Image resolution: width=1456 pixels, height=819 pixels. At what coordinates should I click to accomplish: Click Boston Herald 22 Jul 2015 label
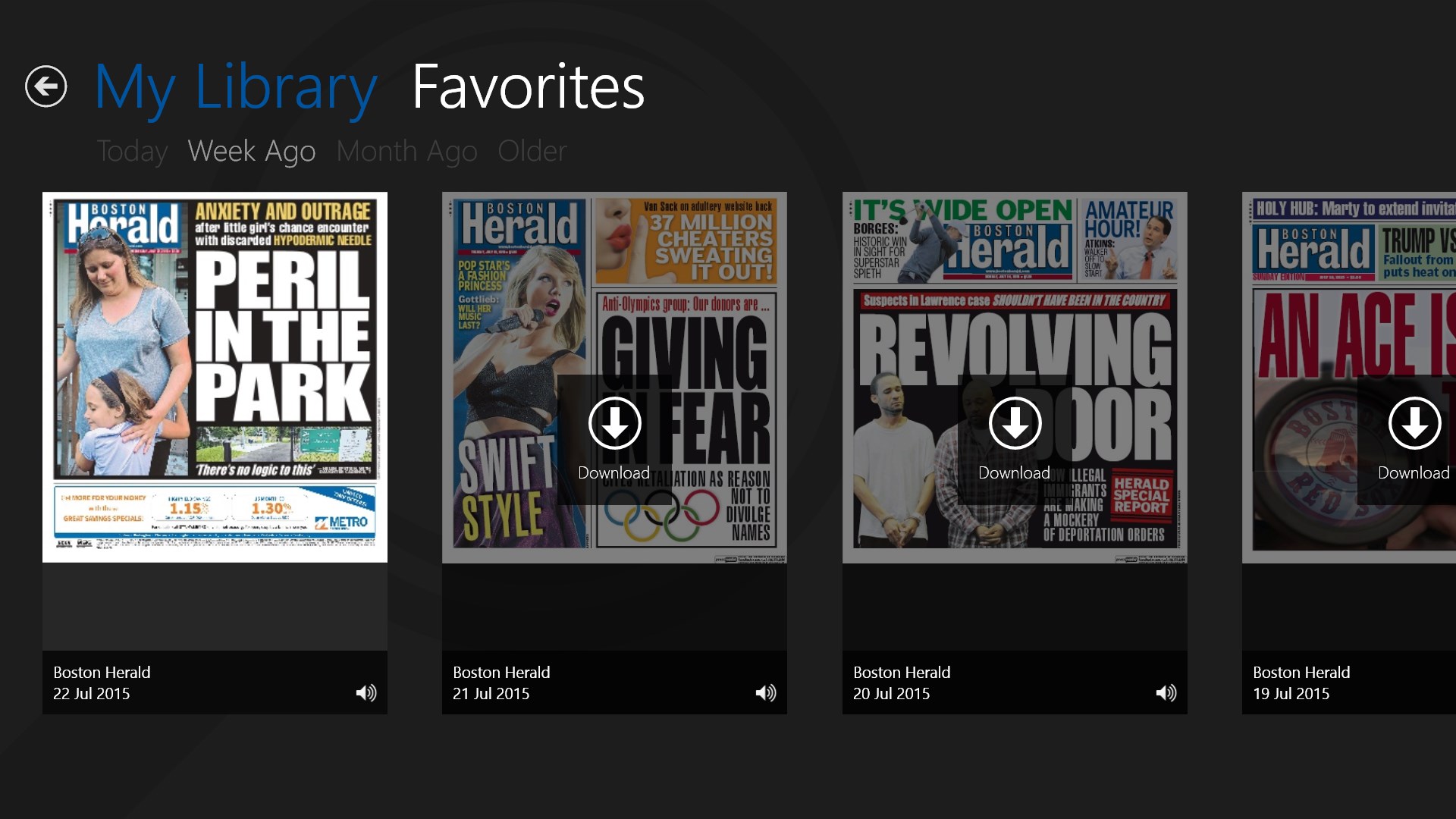102,682
